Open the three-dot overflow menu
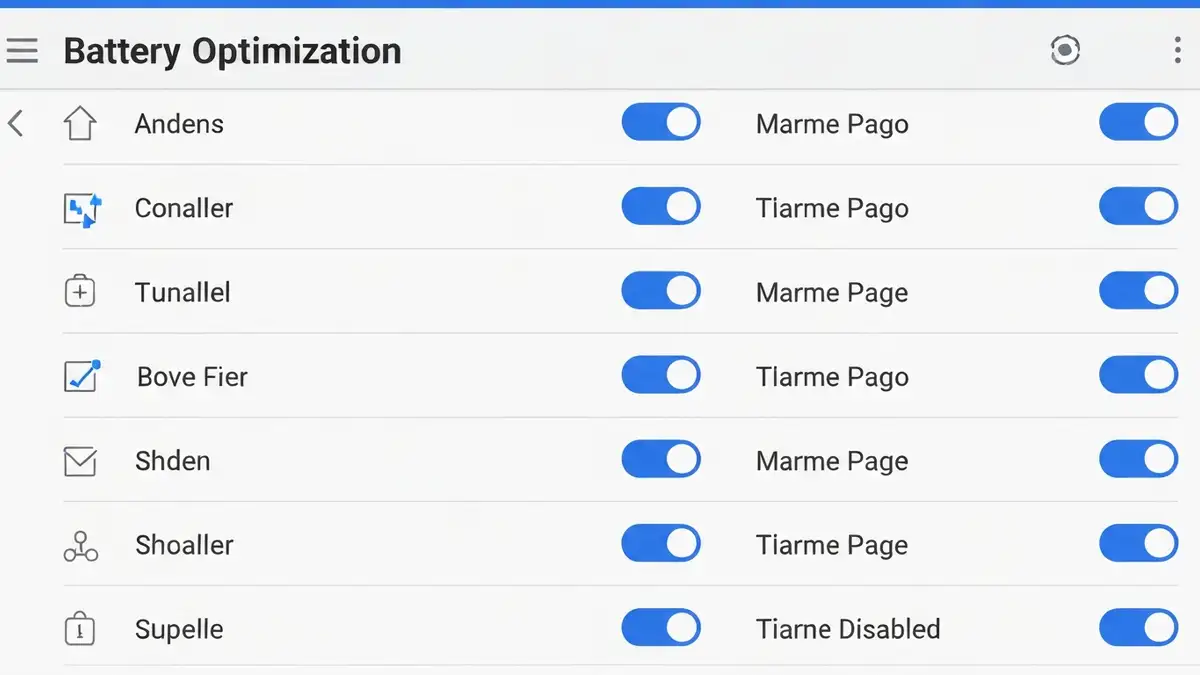Image resolution: width=1200 pixels, height=675 pixels. 1176,50
